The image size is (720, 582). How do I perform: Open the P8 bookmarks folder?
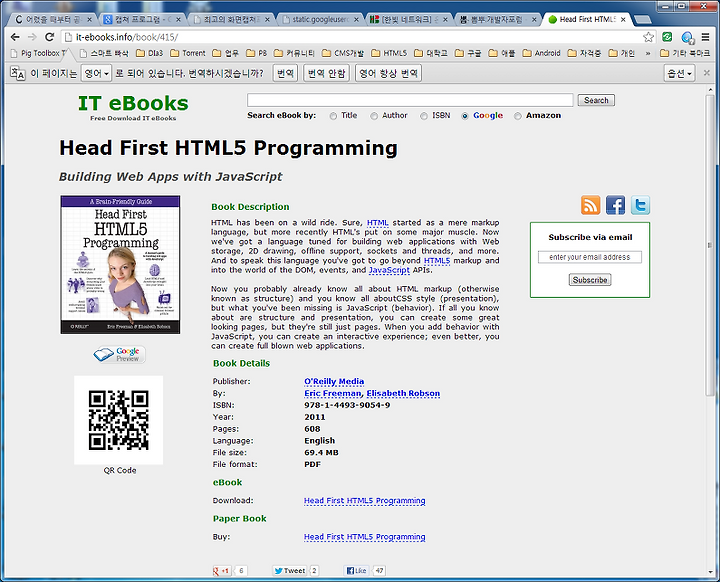pyautogui.click(x=256, y=53)
